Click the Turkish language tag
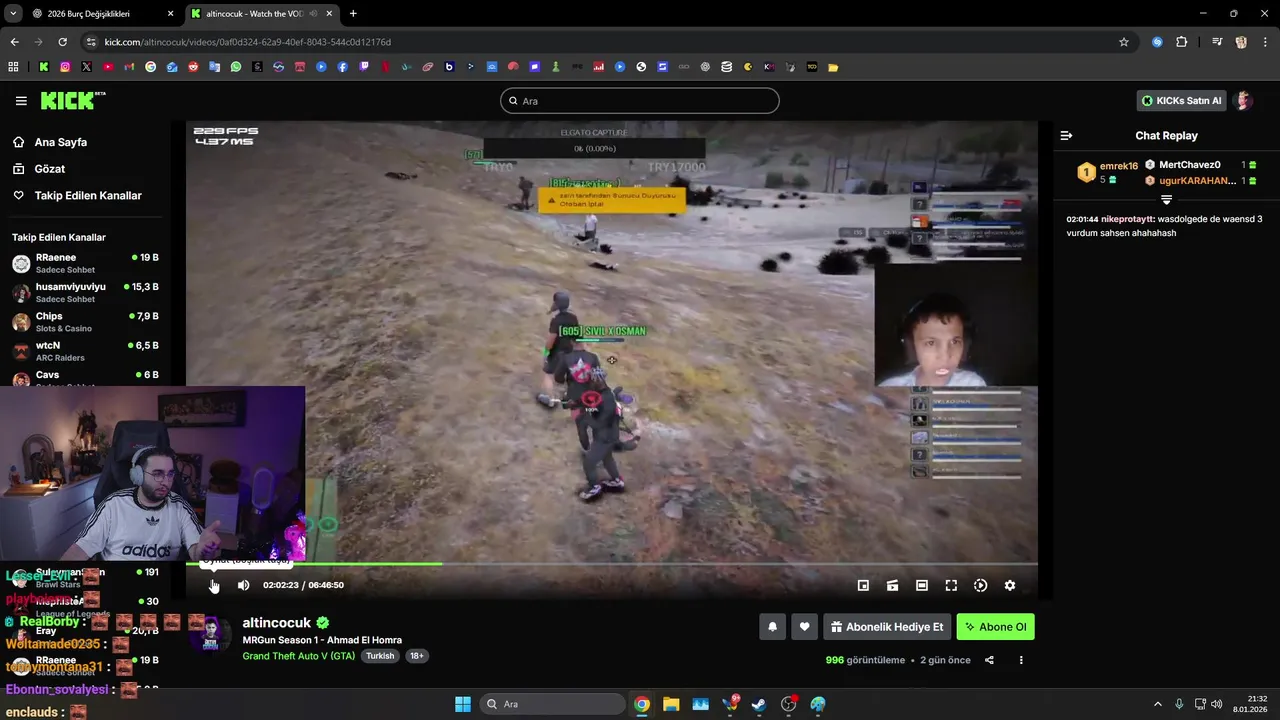 (380, 656)
